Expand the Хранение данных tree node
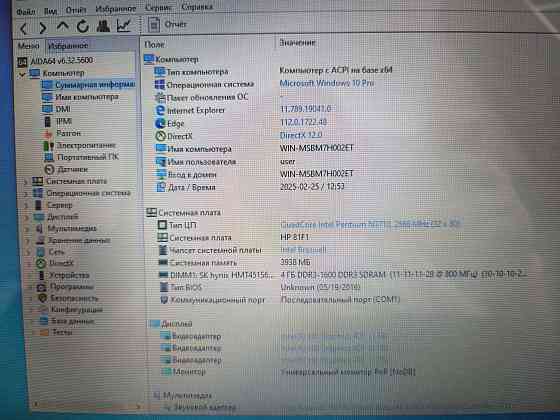Viewport: 560px width, 420px height. [x=28, y=241]
